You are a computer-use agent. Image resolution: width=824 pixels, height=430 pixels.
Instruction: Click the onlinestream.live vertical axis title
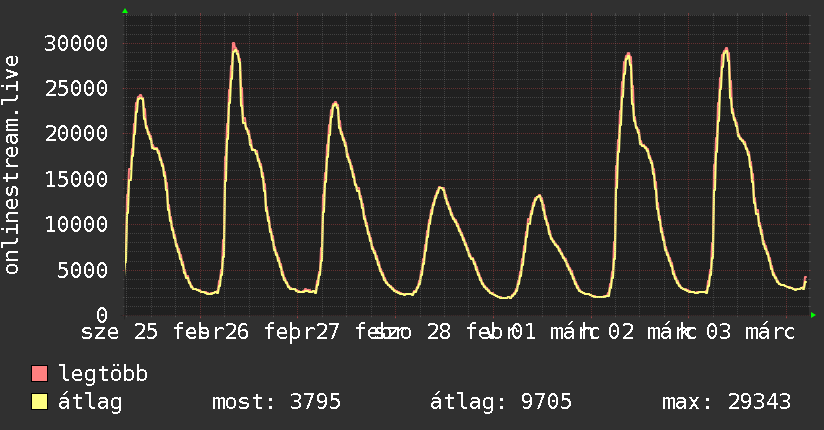click(x=12, y=165)
